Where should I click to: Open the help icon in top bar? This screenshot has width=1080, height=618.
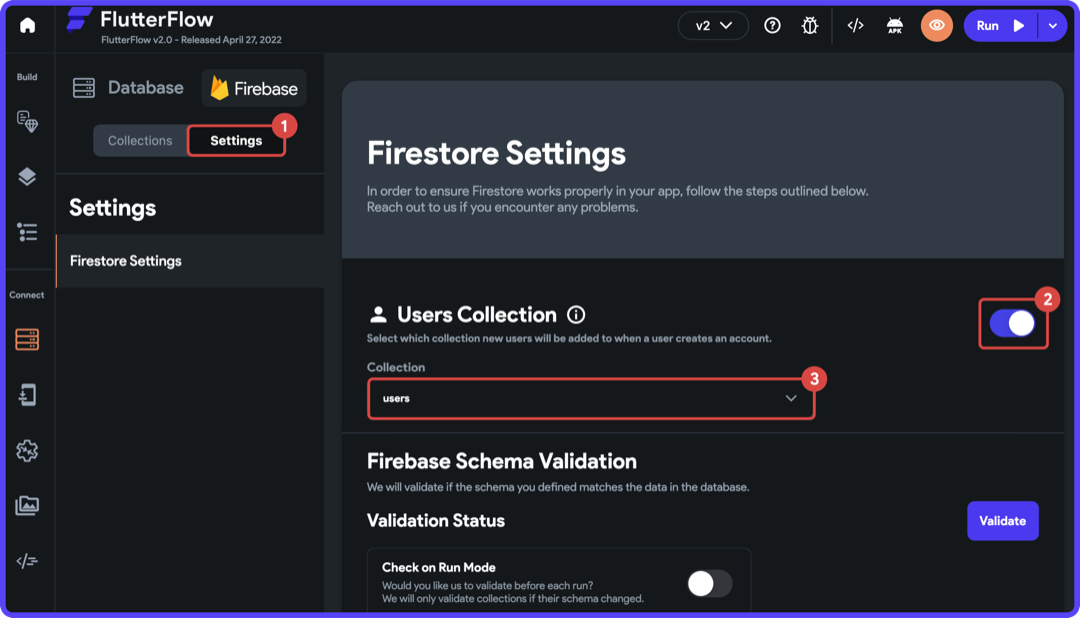[x=771, y=25]
